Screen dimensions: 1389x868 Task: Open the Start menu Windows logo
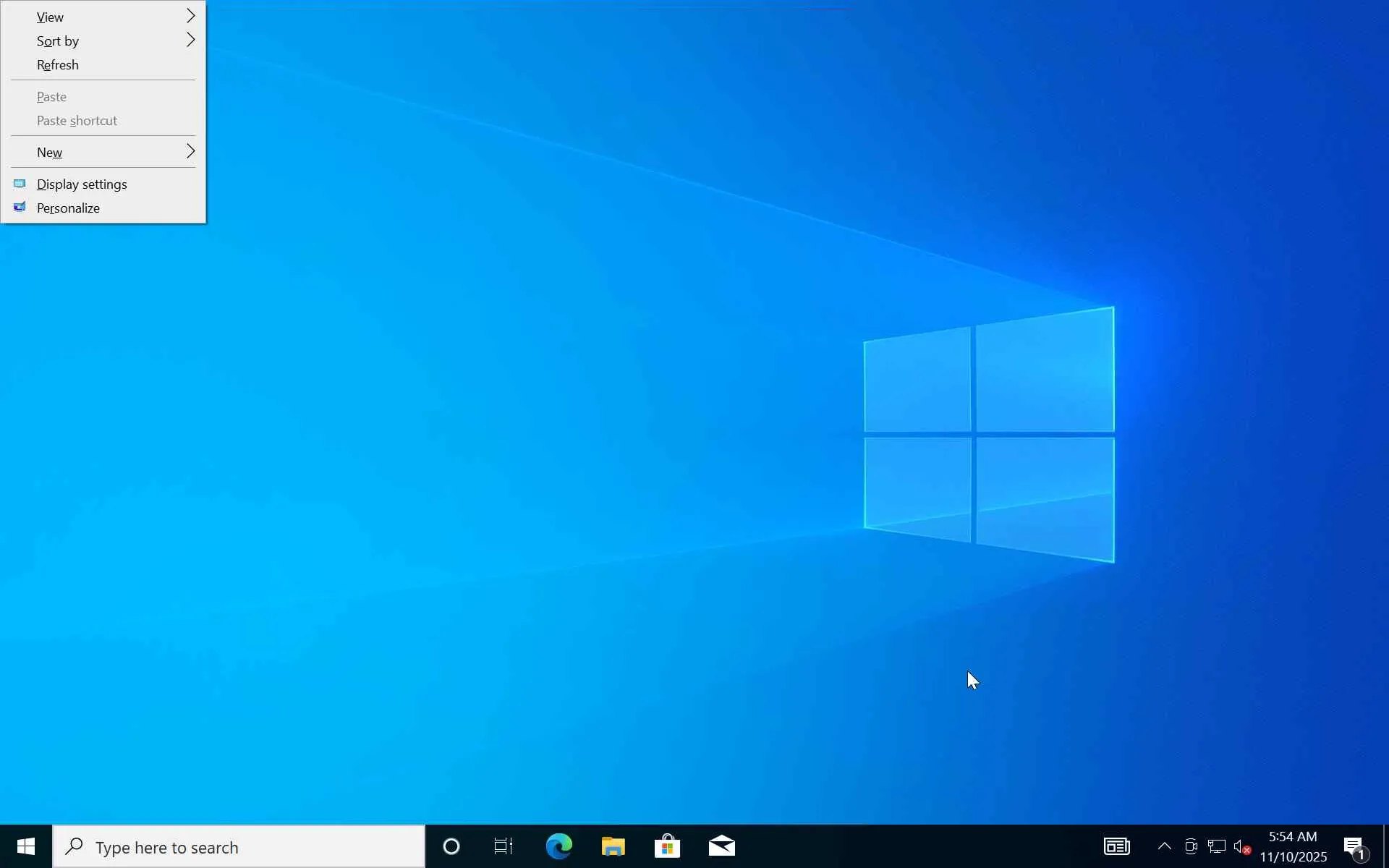(25, 846)
